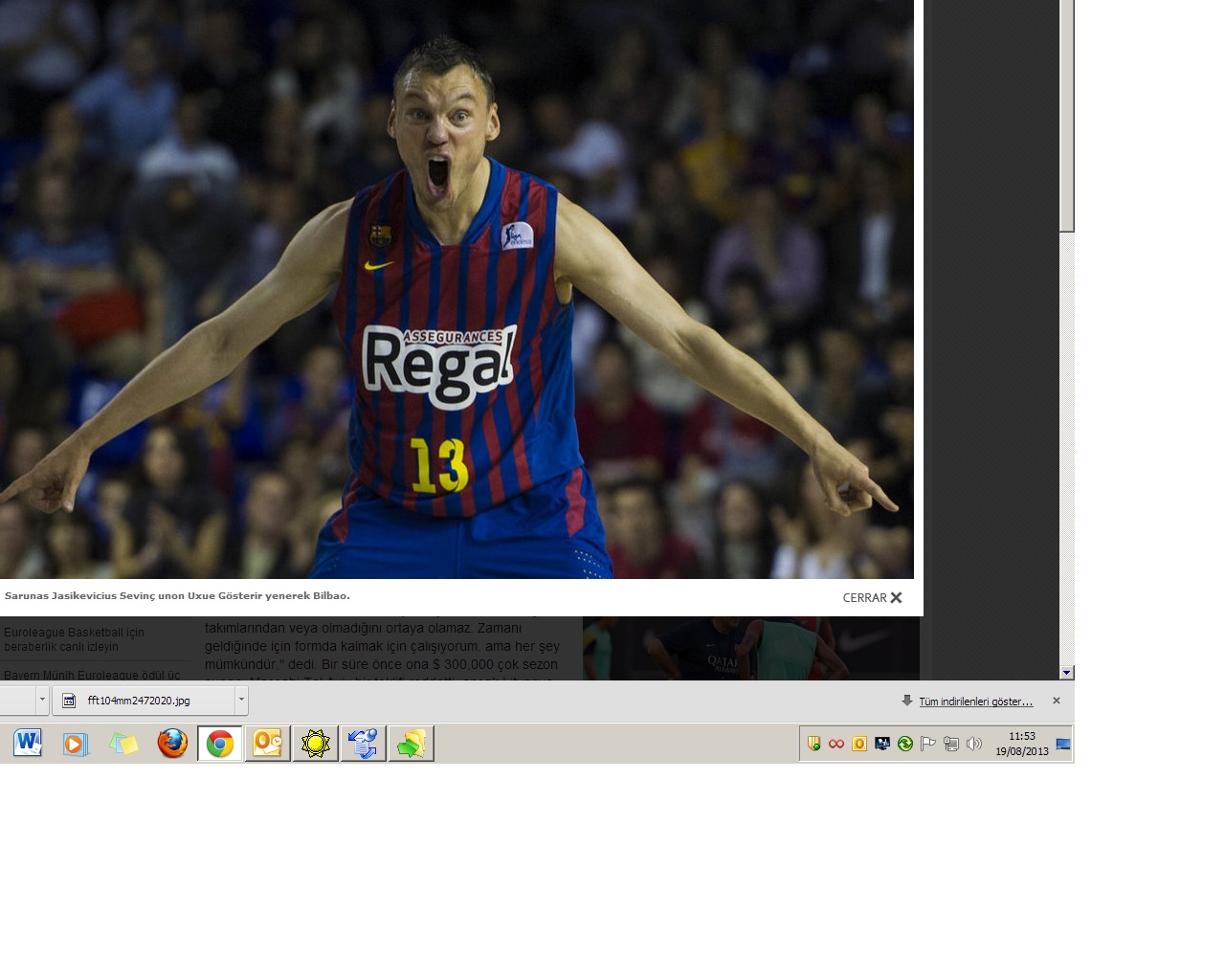Open Mozilla Firefox from the taskbar
The image size is (1225, 980).
pos(172,744)
